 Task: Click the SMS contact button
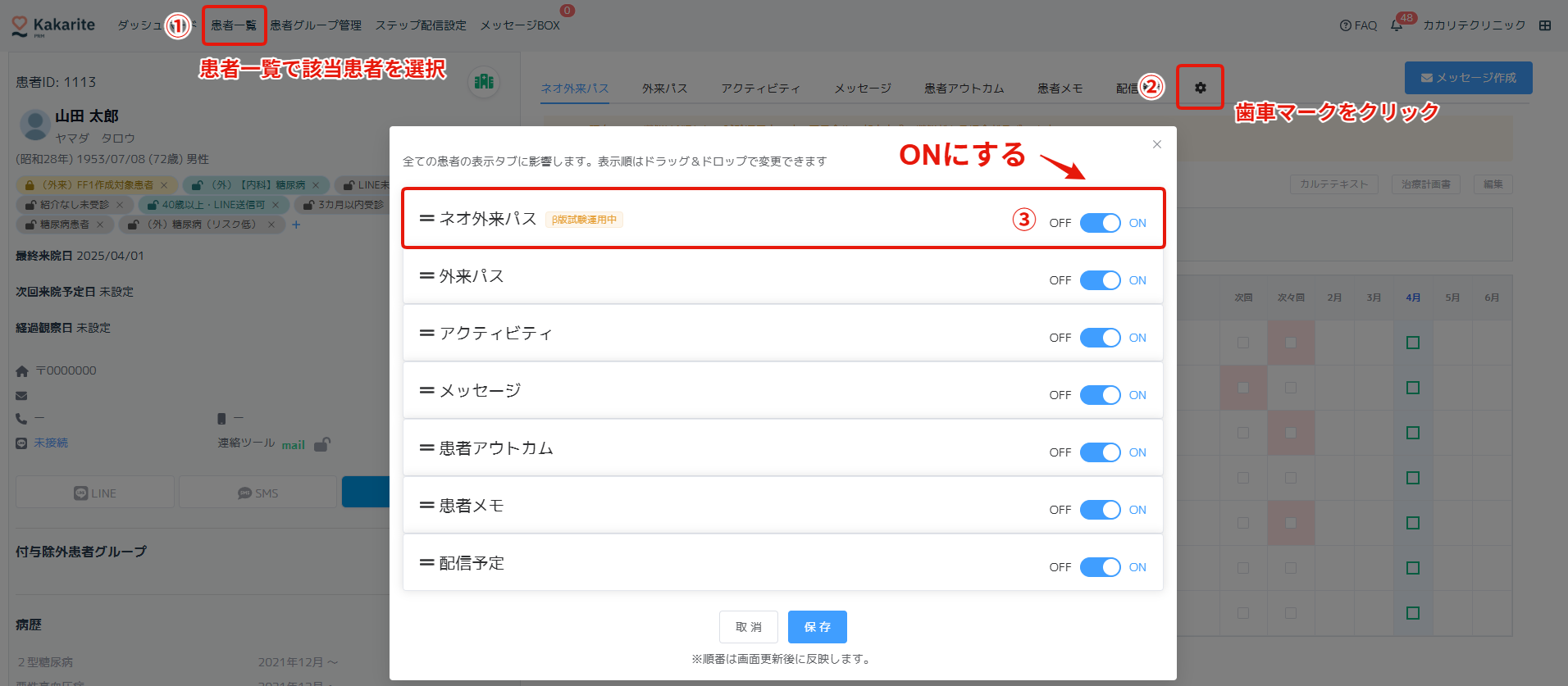[258, 493]
